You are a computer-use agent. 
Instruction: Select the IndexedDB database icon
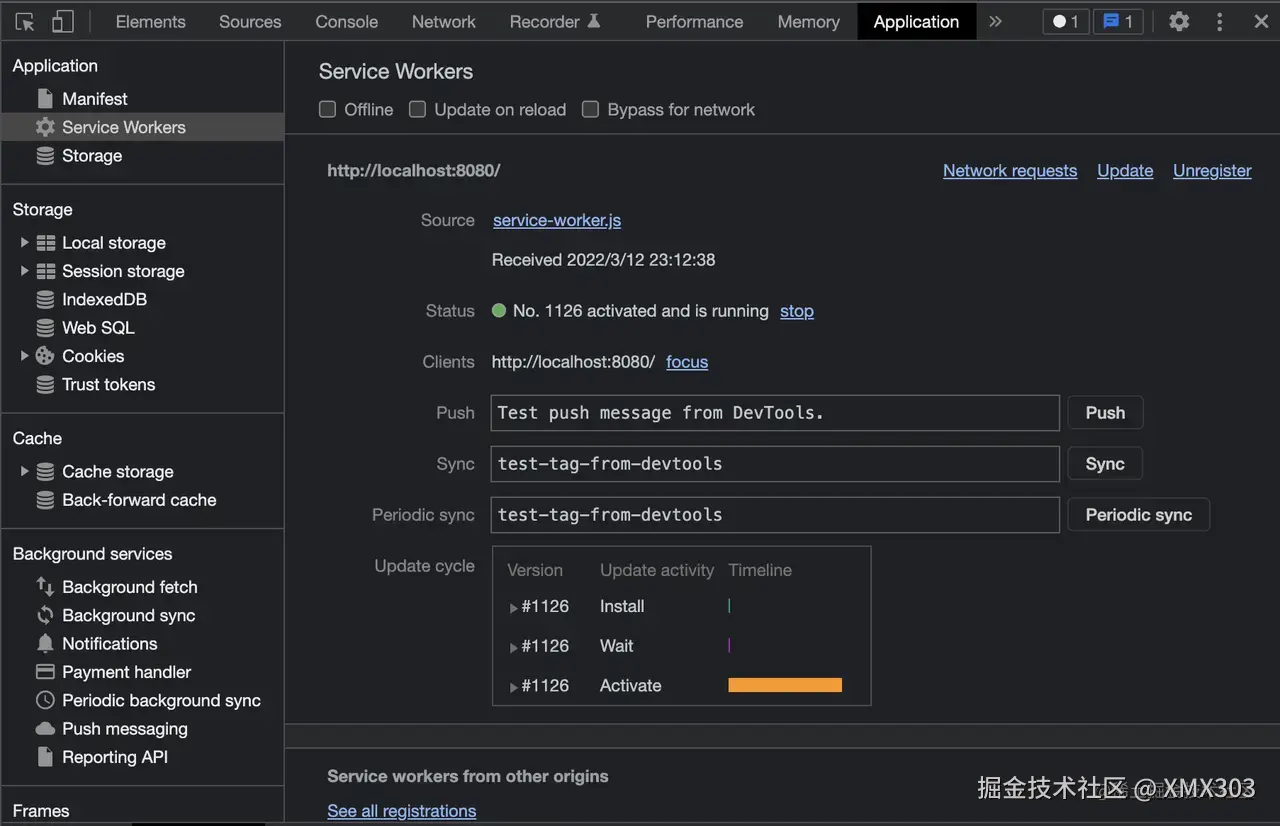[x=45, y=300]
